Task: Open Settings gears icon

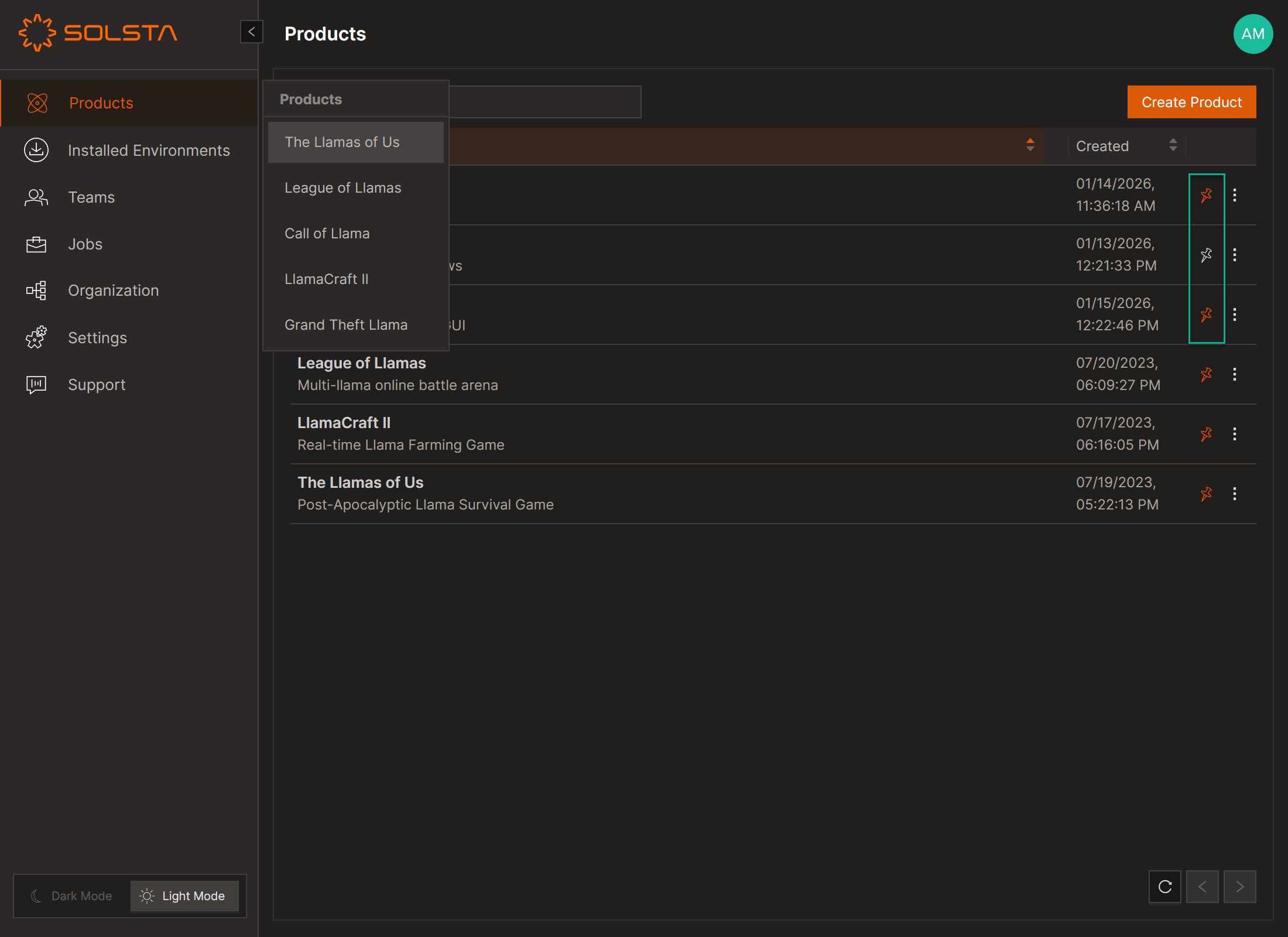Action: (x=36, y=337)
